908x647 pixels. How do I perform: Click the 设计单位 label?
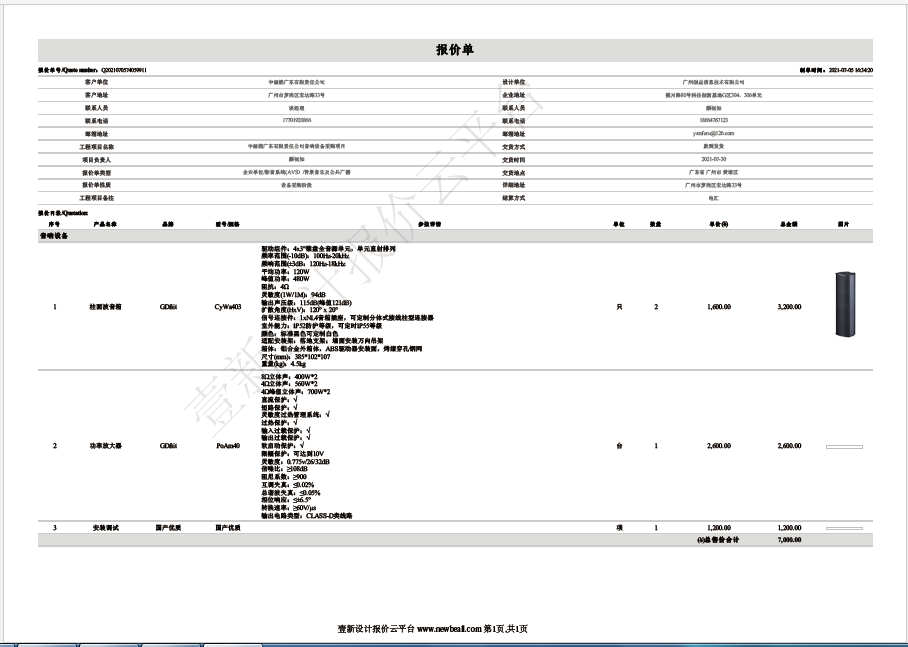coord(514,82)
